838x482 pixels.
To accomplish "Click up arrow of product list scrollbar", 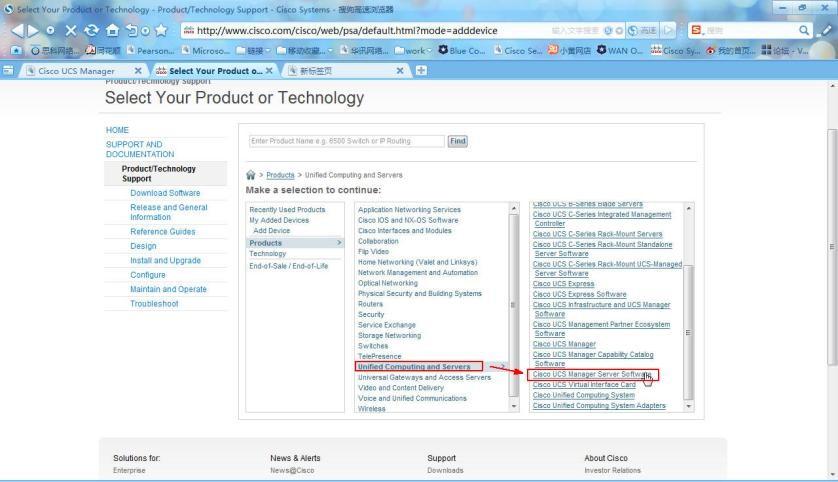I will tap(688, 208).
